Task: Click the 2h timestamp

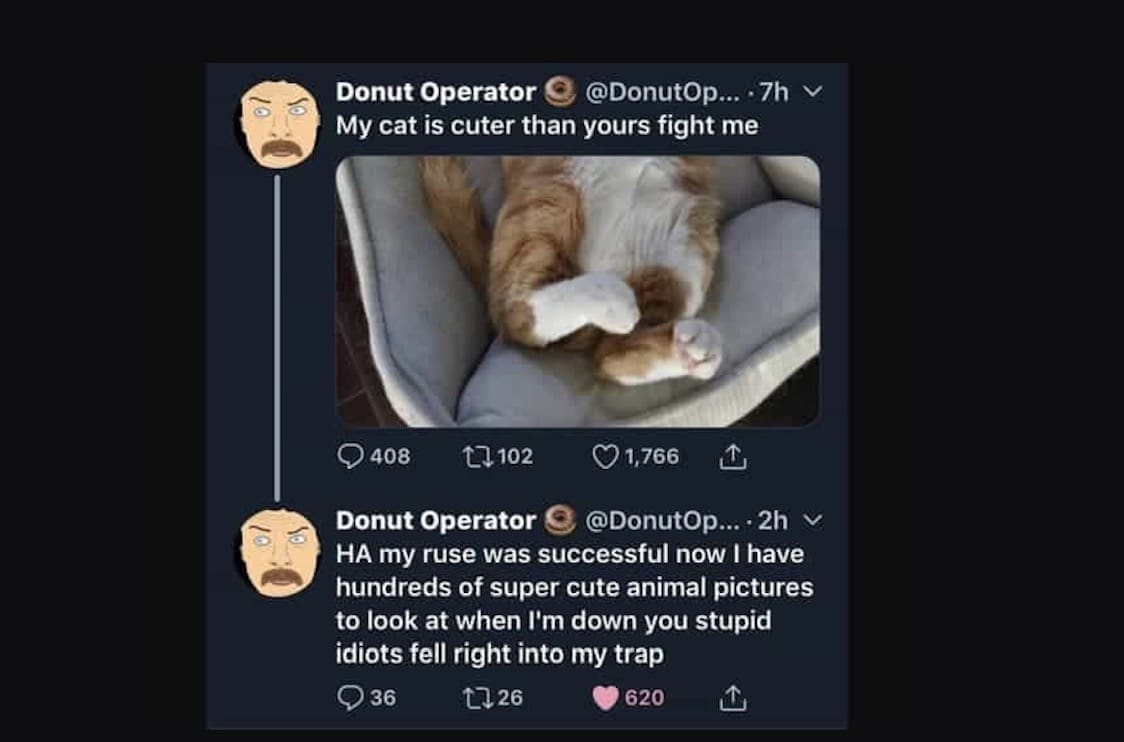Action: [x=774, y=520]
